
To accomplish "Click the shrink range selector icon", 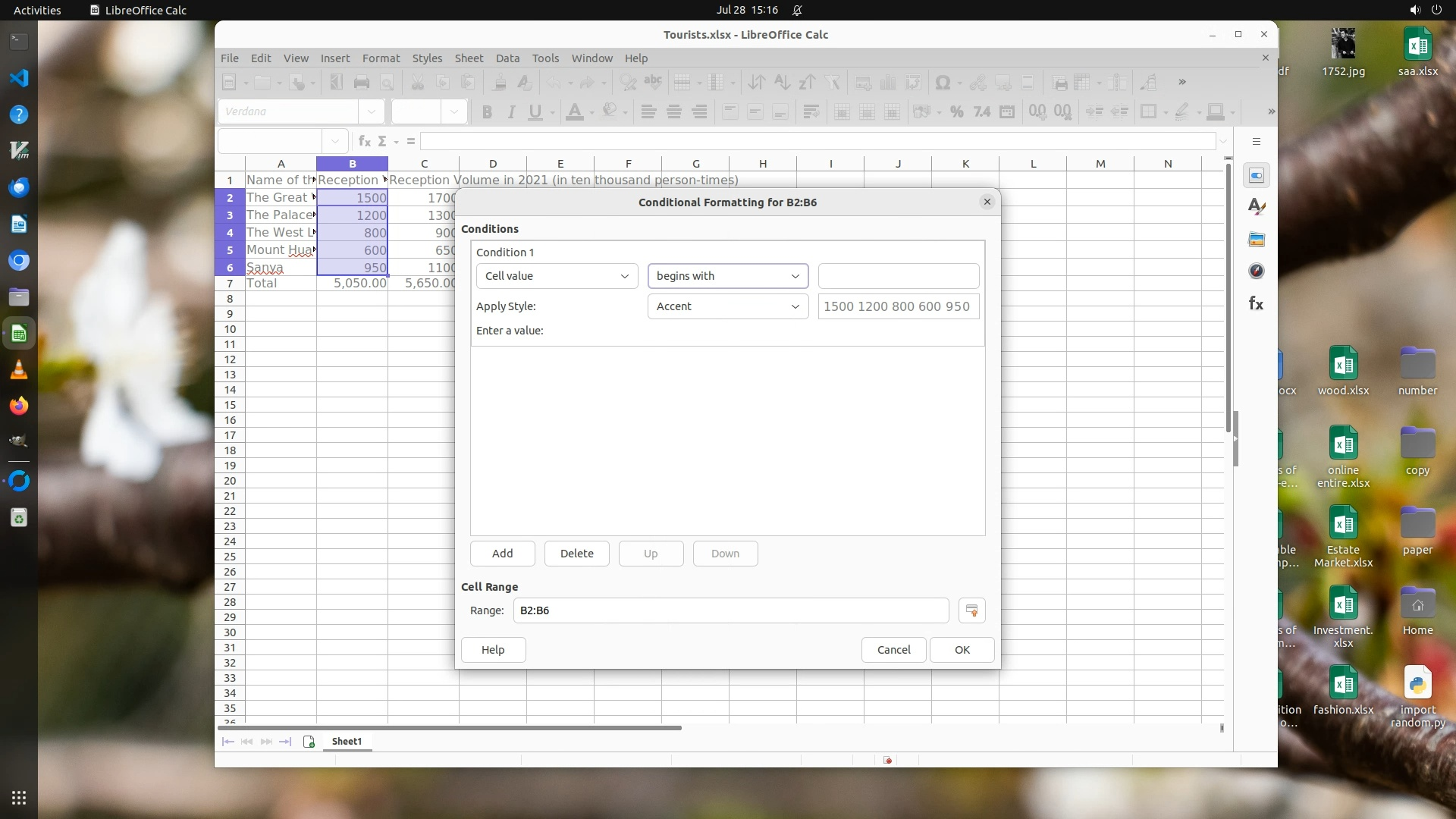I will [x=971, y=610].
